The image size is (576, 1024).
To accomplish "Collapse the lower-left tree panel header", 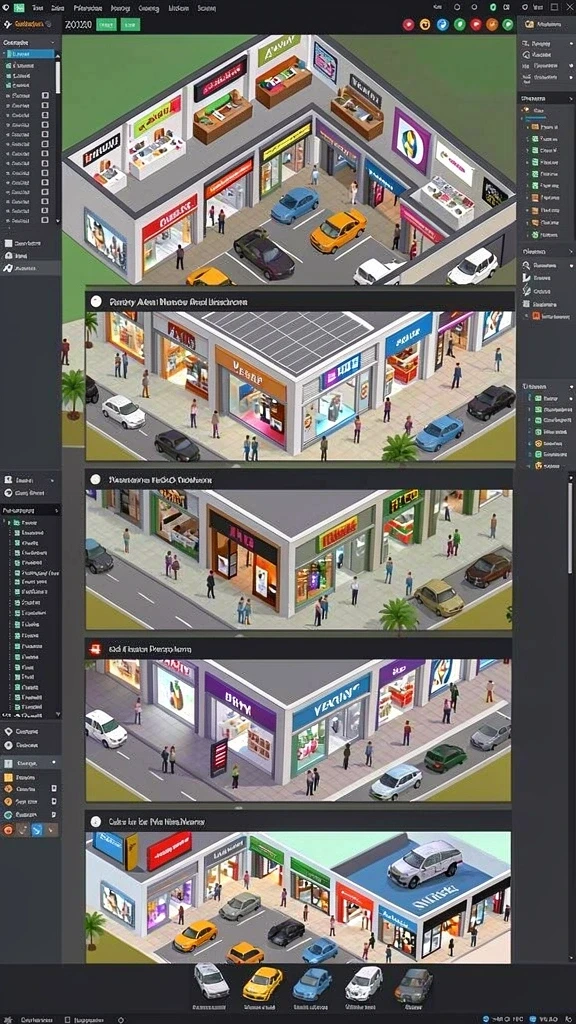I will tap(56, 510).
